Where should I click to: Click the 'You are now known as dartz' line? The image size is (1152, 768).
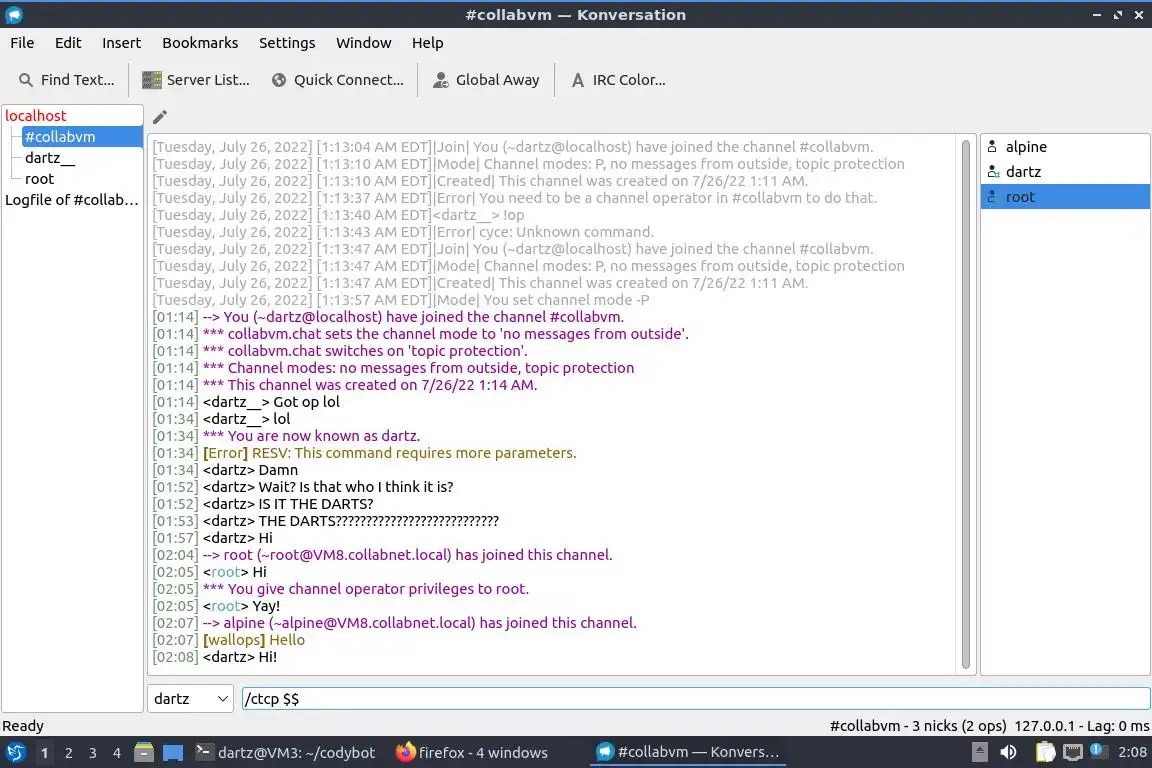(x=323, y=437)
